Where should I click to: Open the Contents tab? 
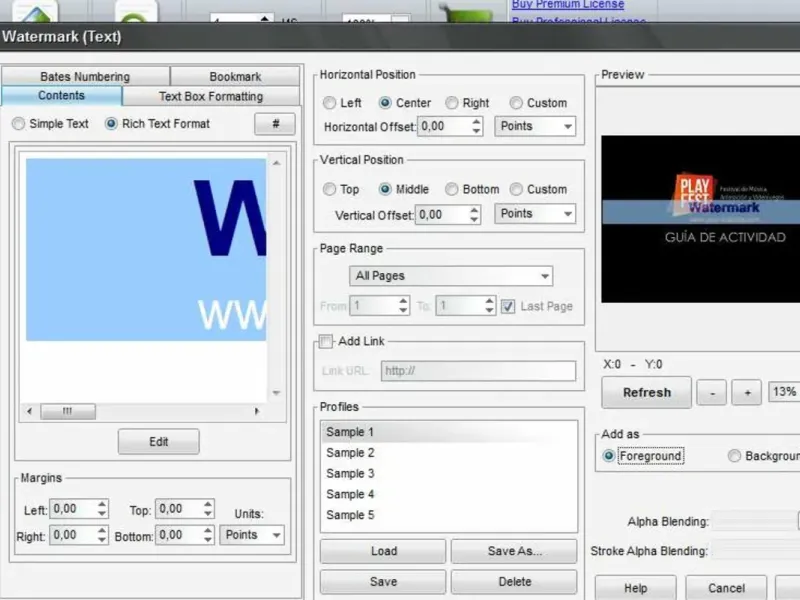pos(61,95)
